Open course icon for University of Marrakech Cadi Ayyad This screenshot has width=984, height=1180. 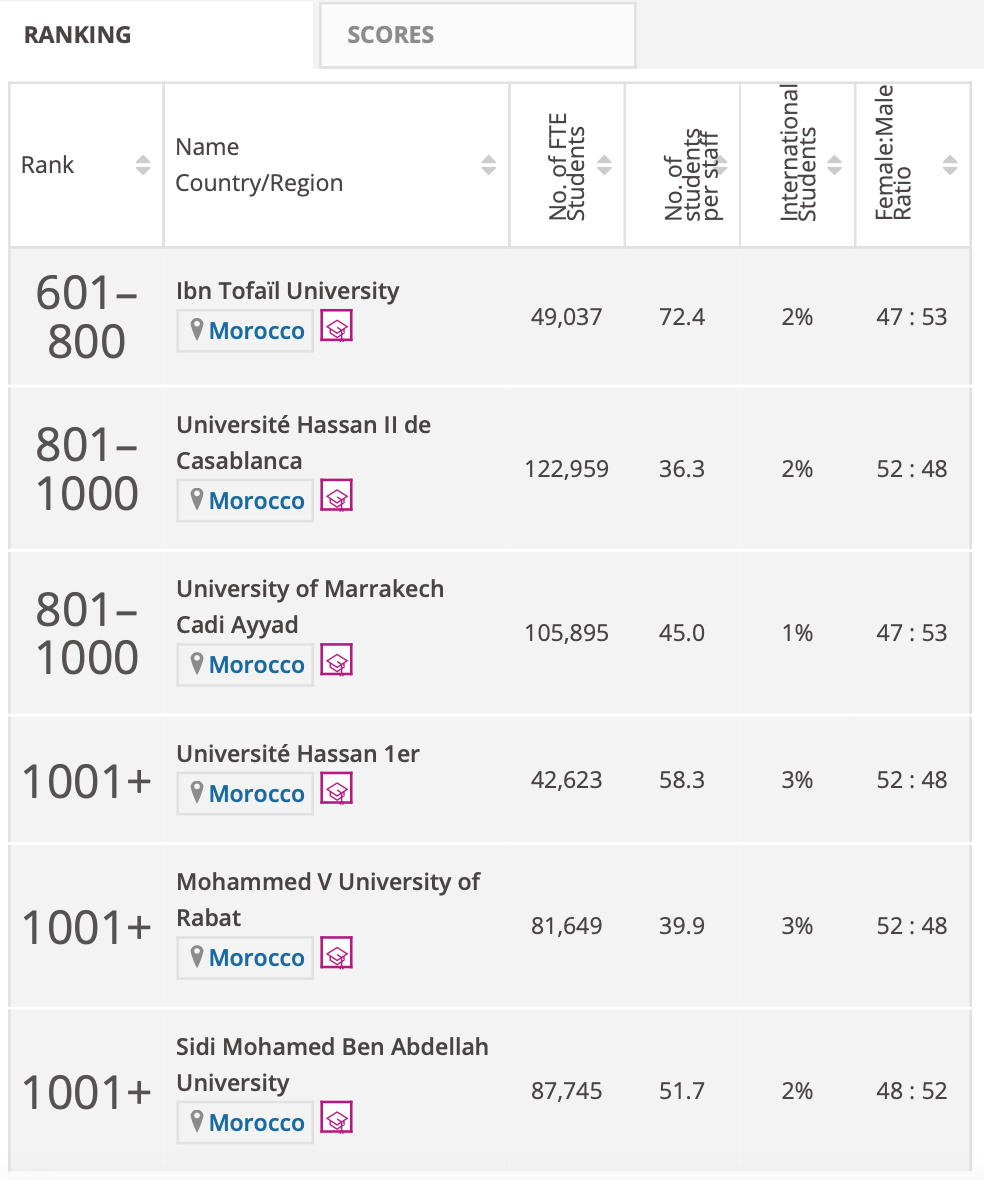[336, 661]
